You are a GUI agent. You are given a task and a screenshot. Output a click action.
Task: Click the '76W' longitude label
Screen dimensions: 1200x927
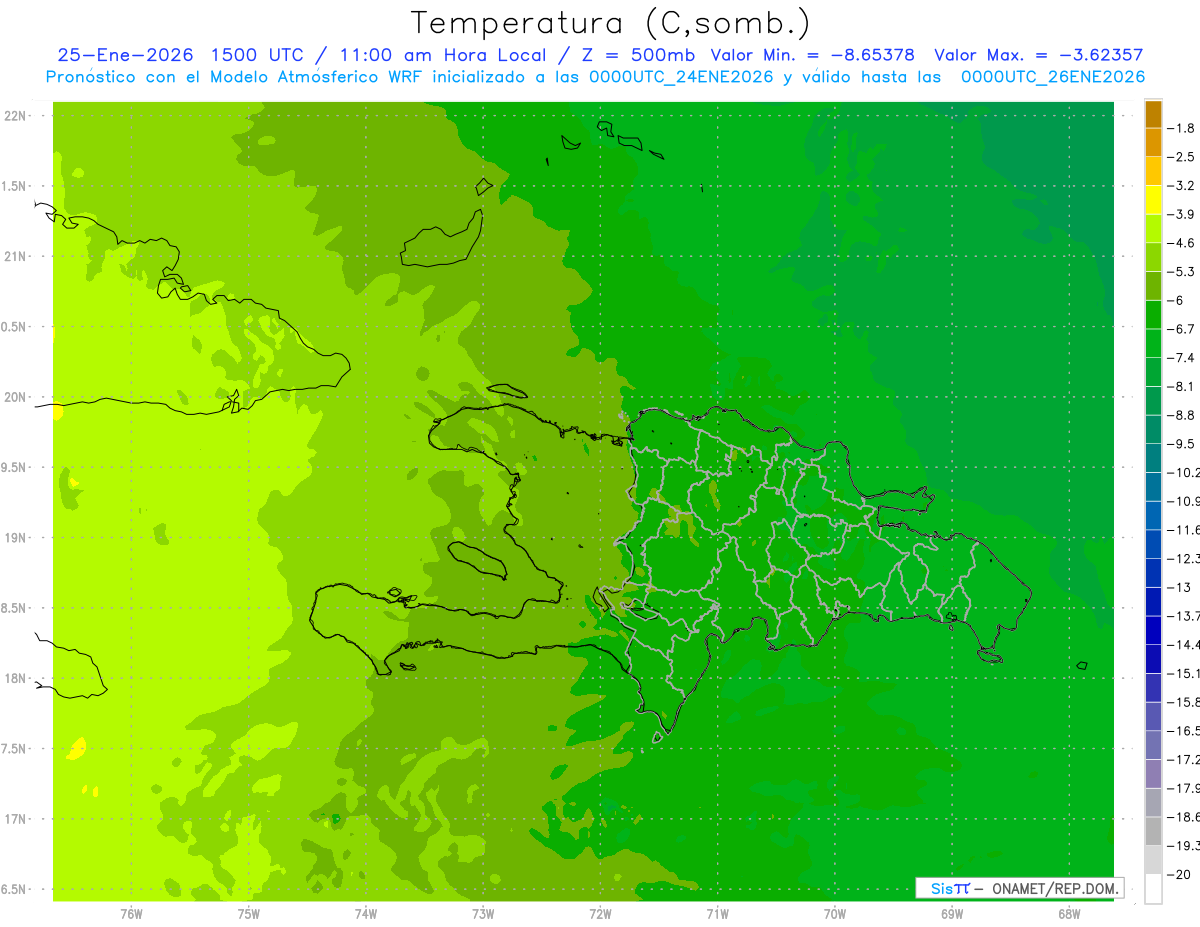click(131, 914)
